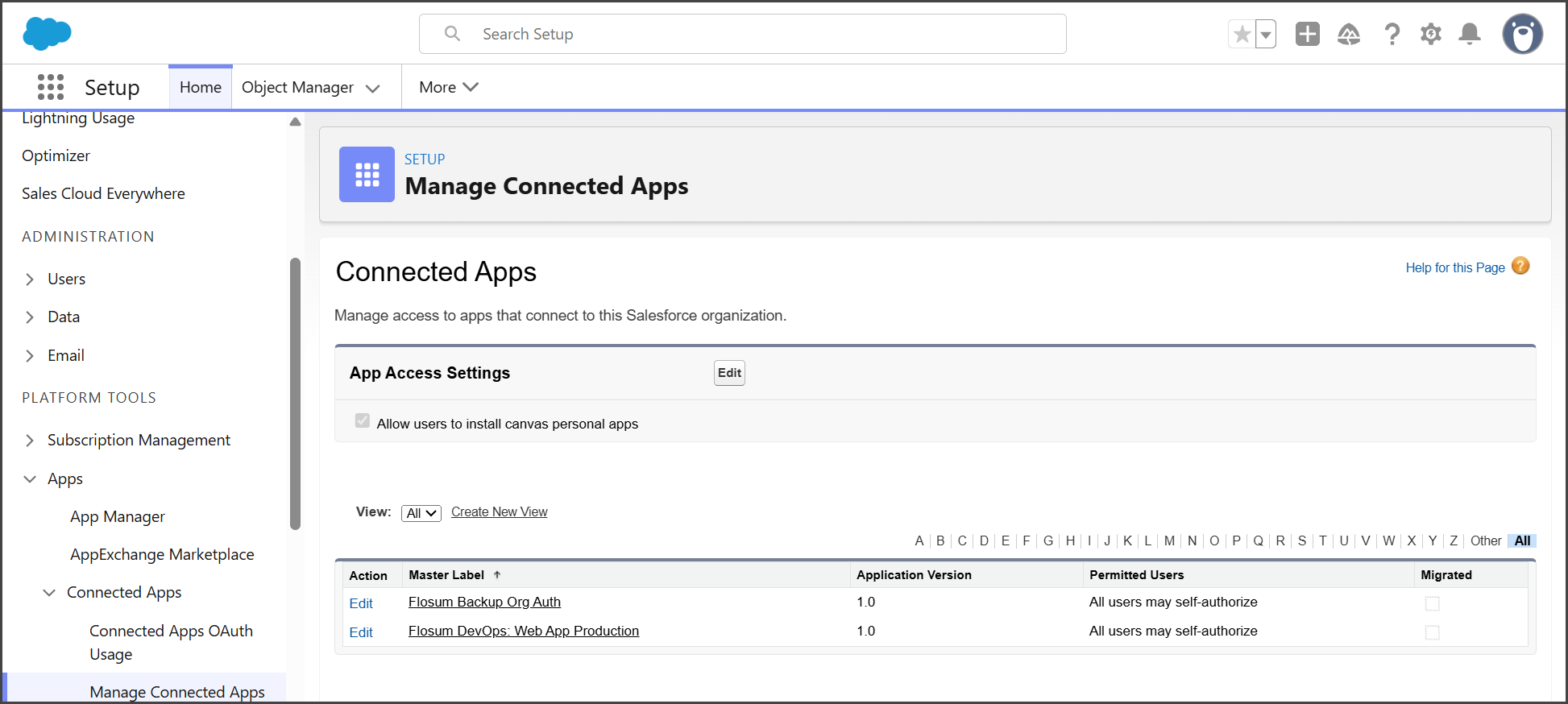This screenshot has width=1568, height=704.
Task: Toggle Migrated checkbox for Flosum Backup Org Auth
Action: pos(1432,603)
